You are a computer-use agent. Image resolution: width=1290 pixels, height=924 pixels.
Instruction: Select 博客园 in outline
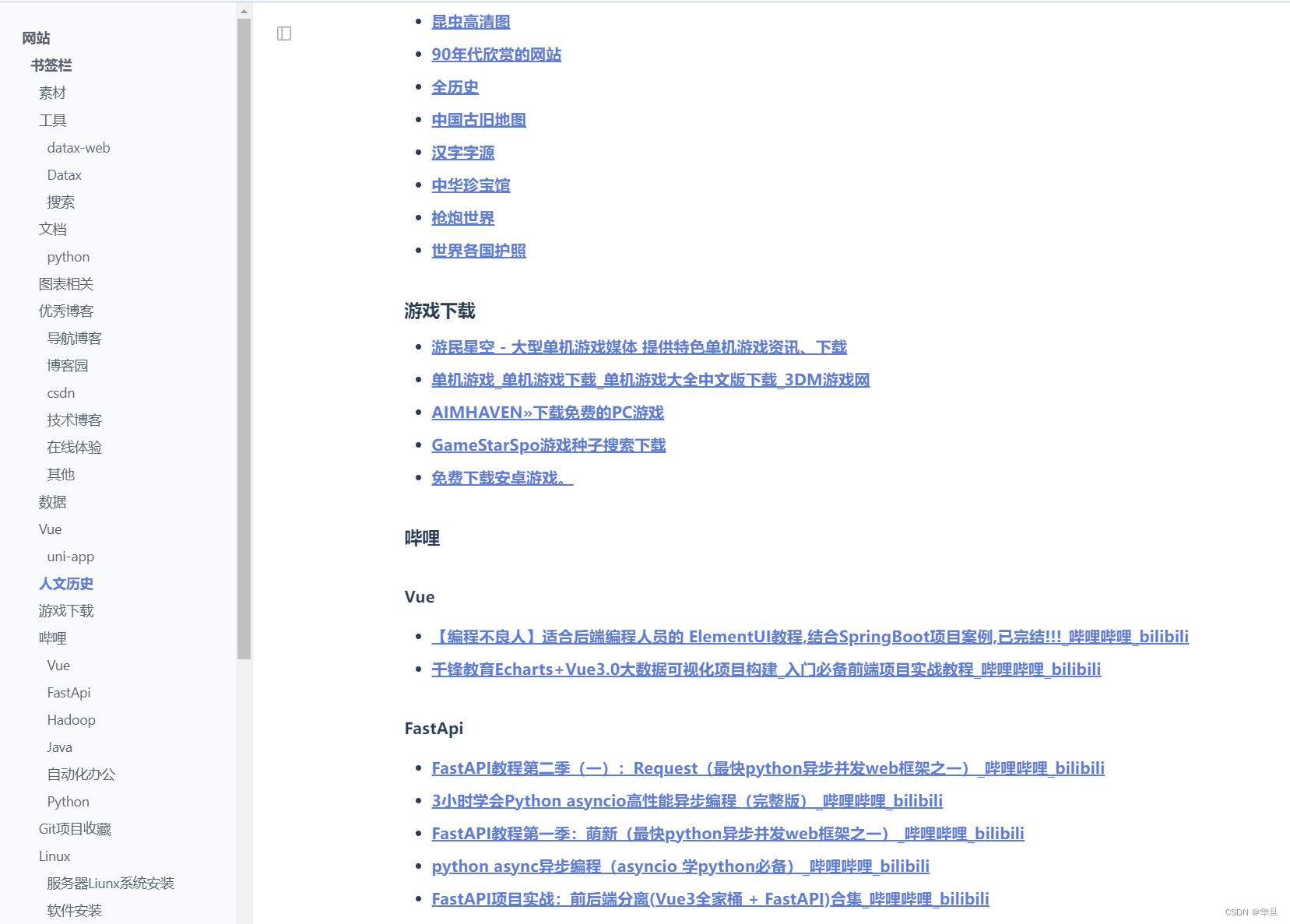68,365
